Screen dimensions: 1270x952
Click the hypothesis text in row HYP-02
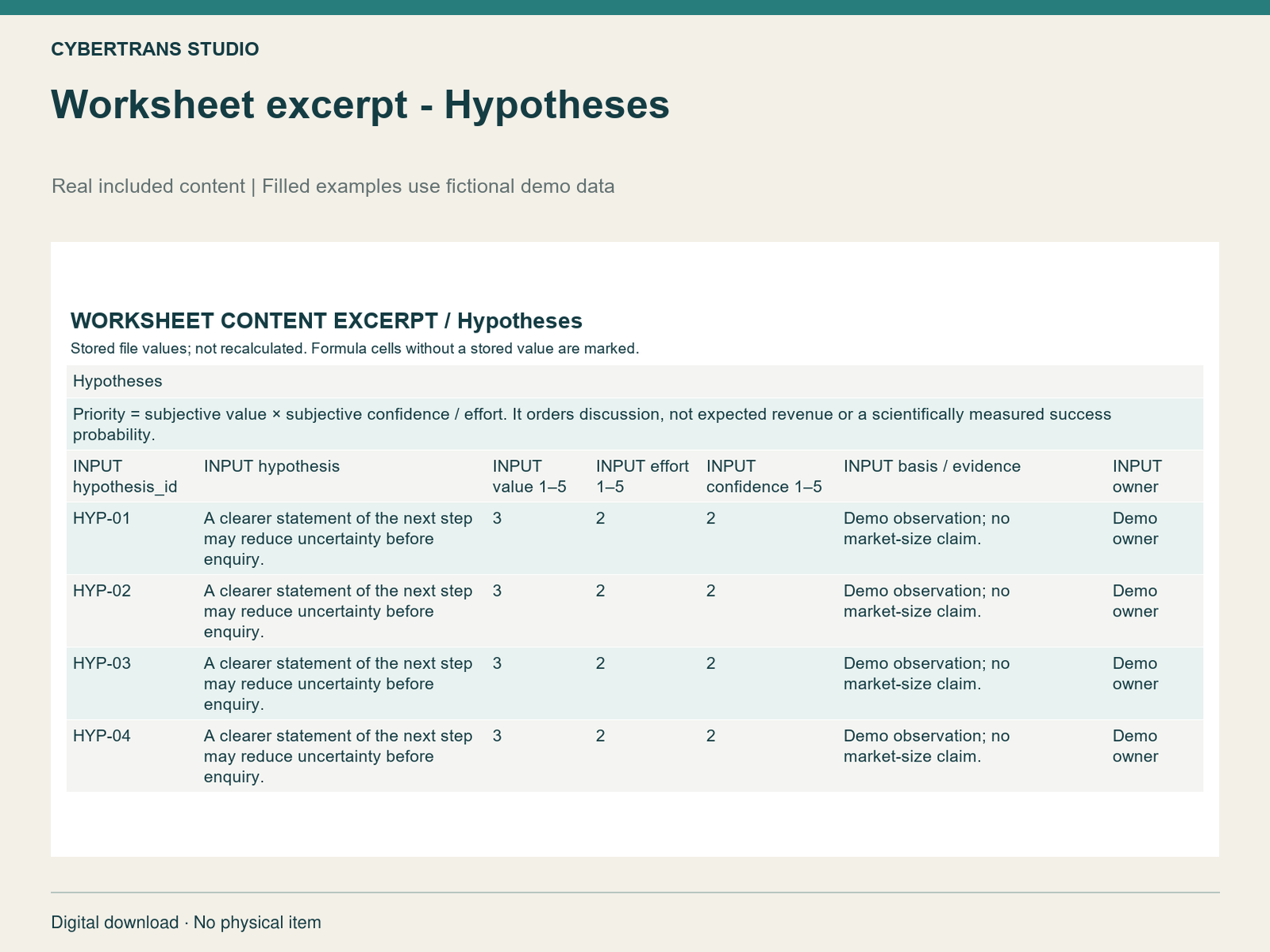click(338, 611)
